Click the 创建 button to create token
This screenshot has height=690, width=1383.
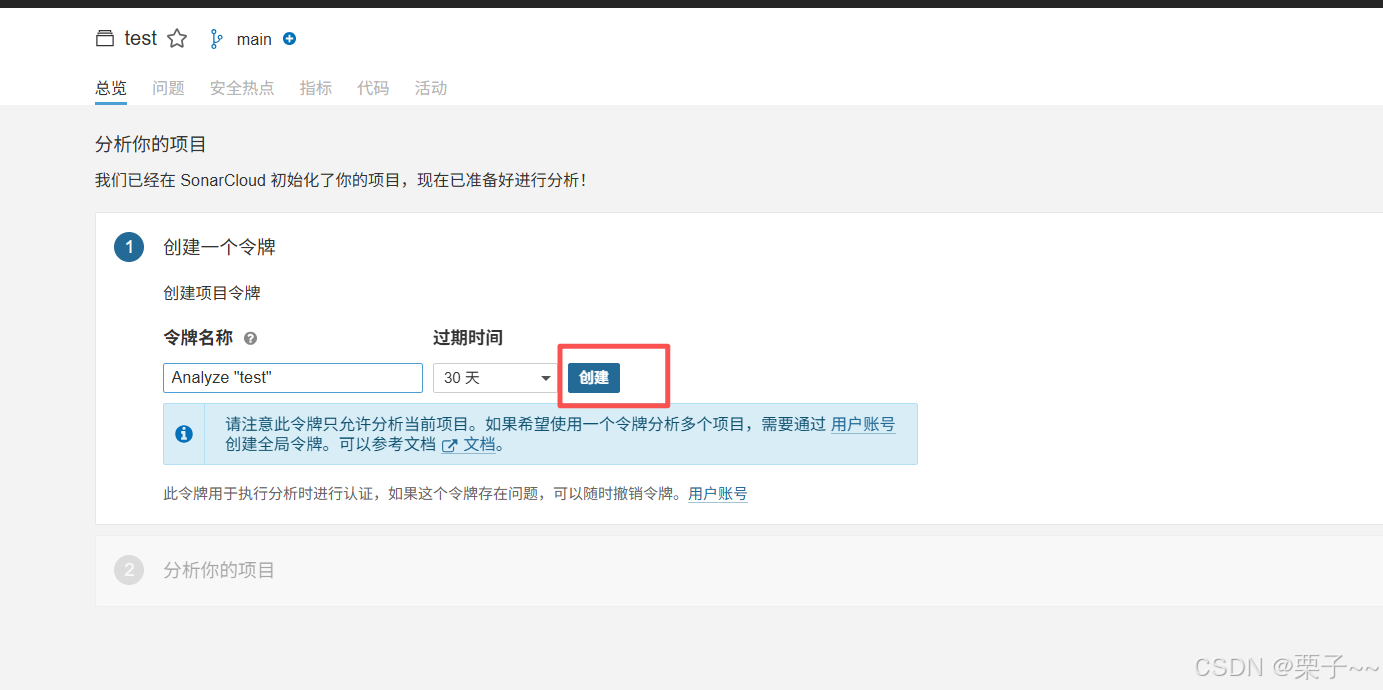(593, 377)
